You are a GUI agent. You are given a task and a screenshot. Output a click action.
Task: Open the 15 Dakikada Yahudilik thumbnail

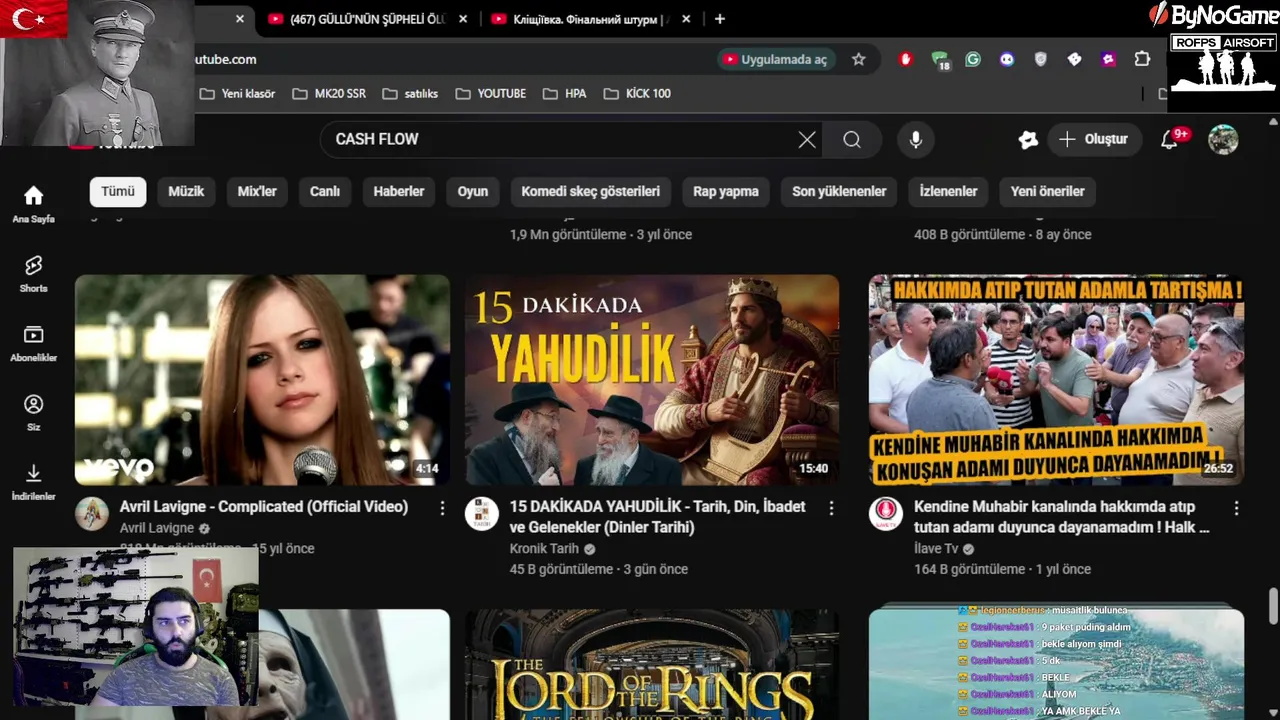point(652,380)
